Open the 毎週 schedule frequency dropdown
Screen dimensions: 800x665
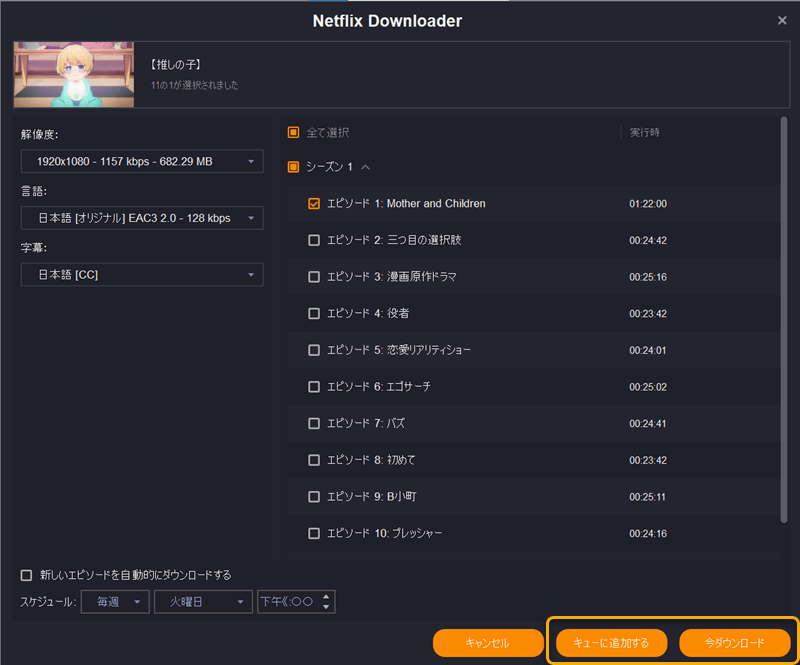pyautogui.click(x=115, y=602)
